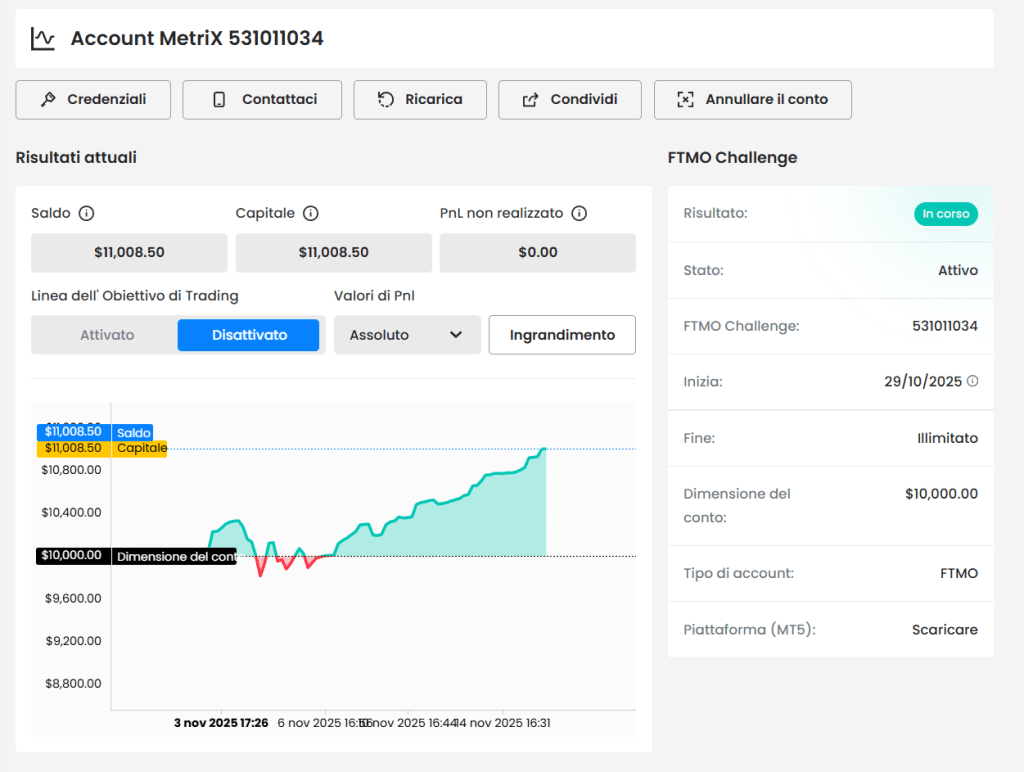Click the Annullare il conto button

[x=752, y=99]
